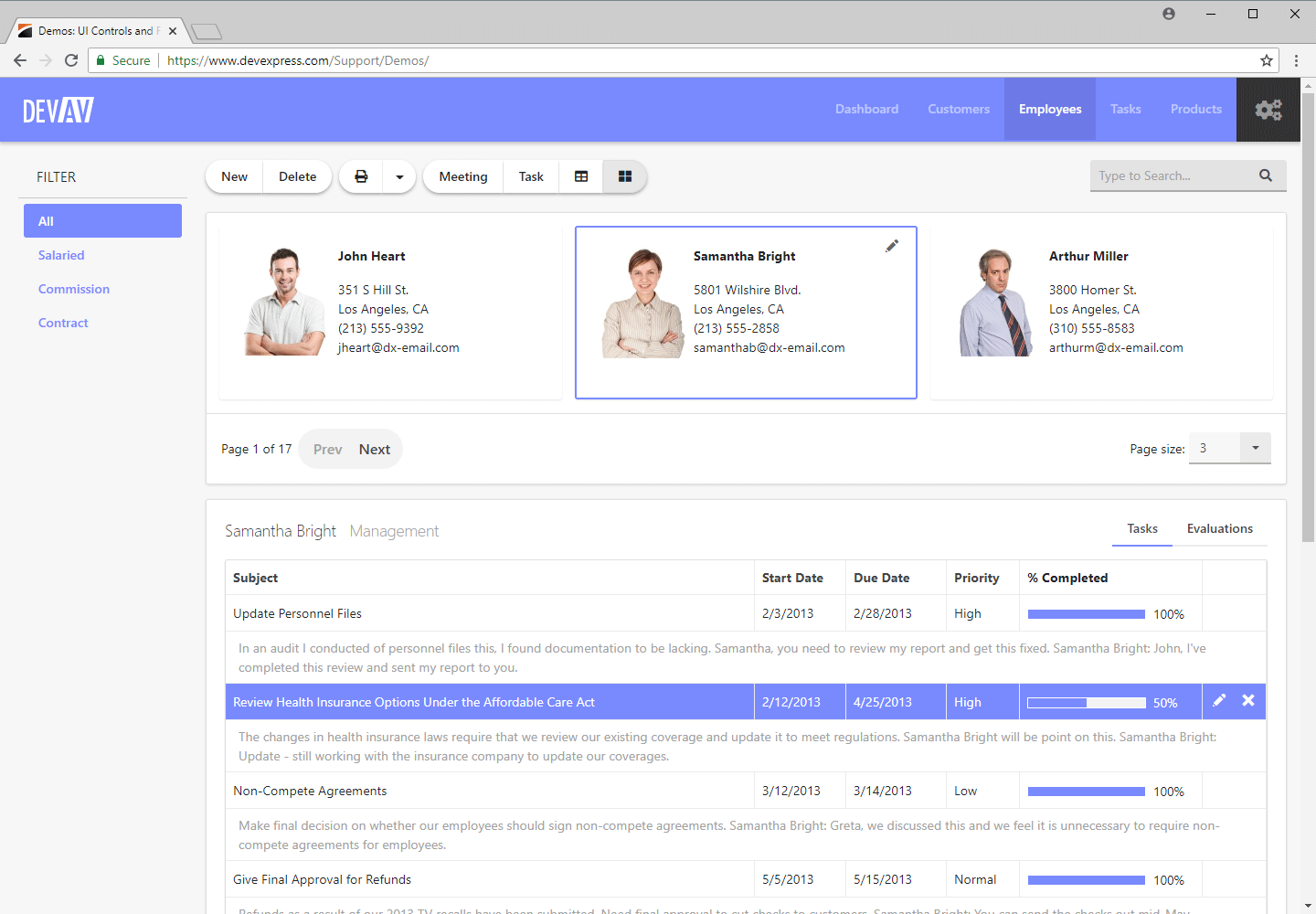The height and width of the screenshot is (914, 1316).
Task: Delete the Health Insurance task via X icon
Action: tap(1248, 699)
